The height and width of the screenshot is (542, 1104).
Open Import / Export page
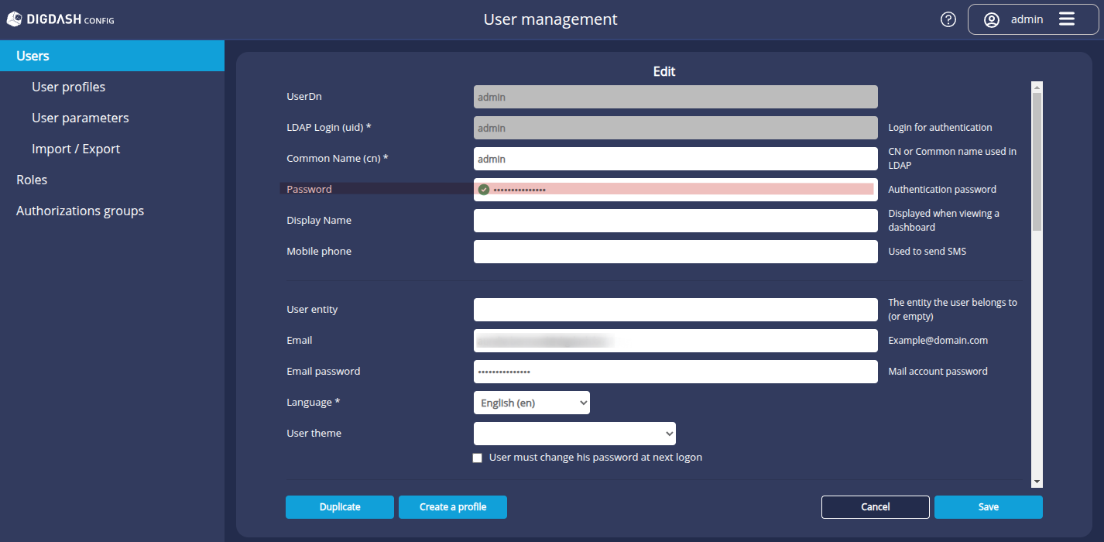coord(76,149)
